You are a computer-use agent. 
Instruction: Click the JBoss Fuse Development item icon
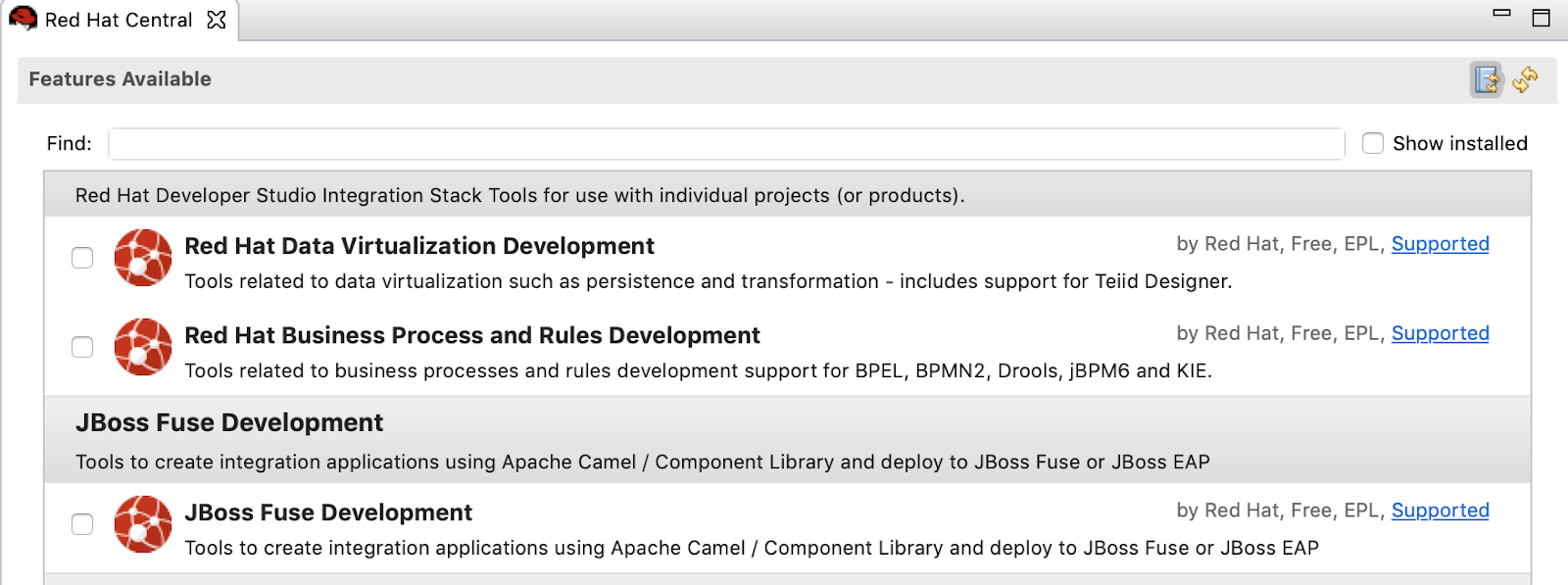143,524
